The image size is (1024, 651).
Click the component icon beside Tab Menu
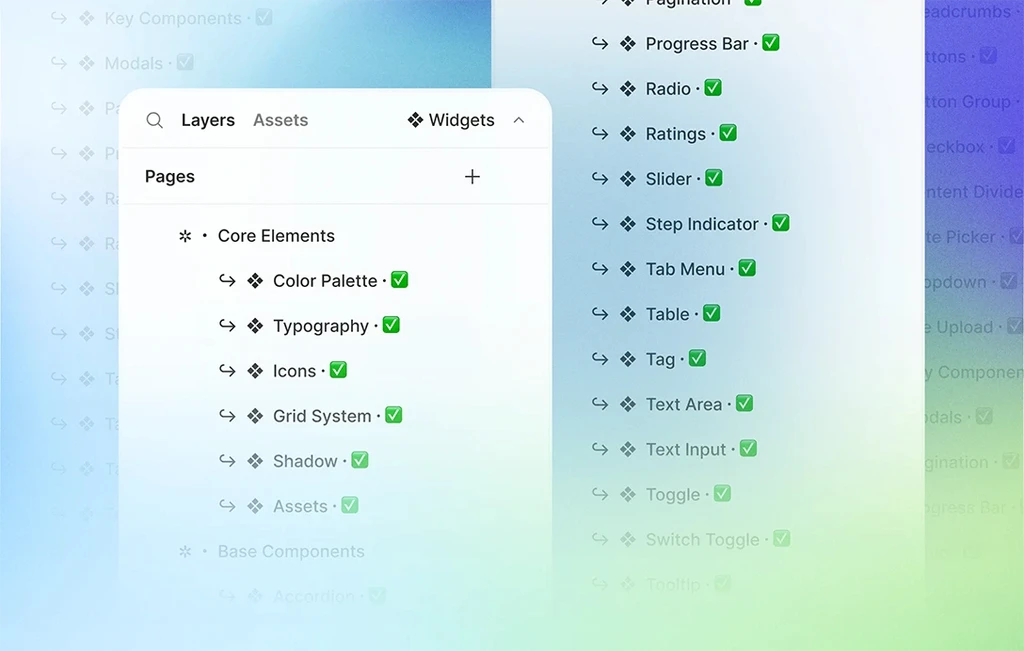(x=627, y=269)
